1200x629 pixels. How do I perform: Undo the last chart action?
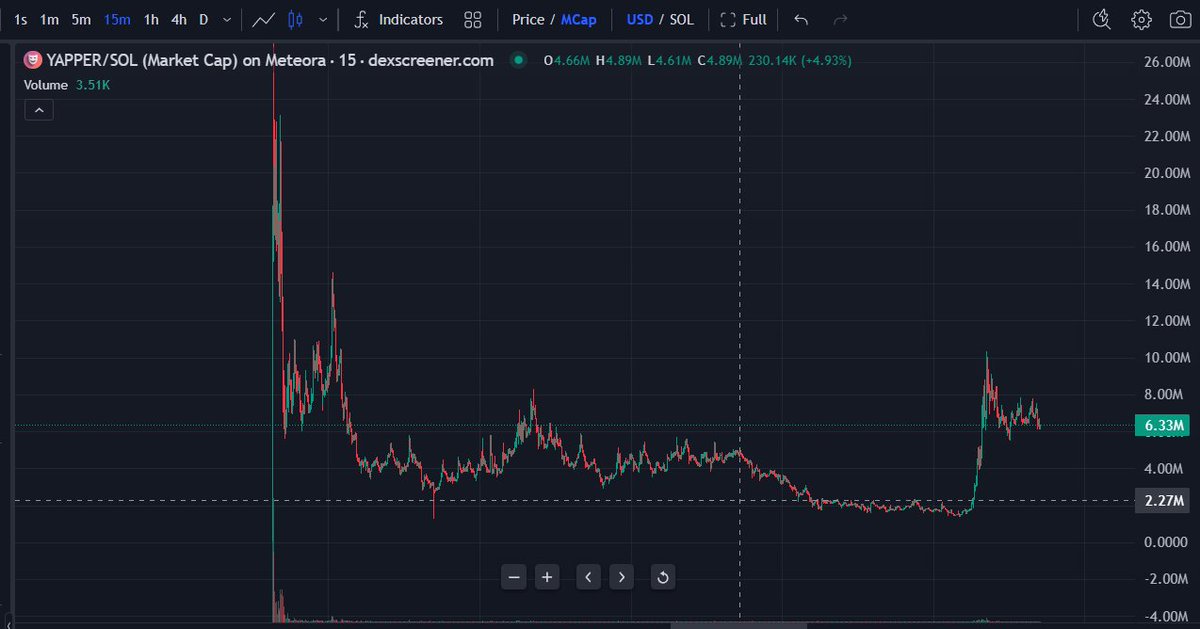point(801,19)
